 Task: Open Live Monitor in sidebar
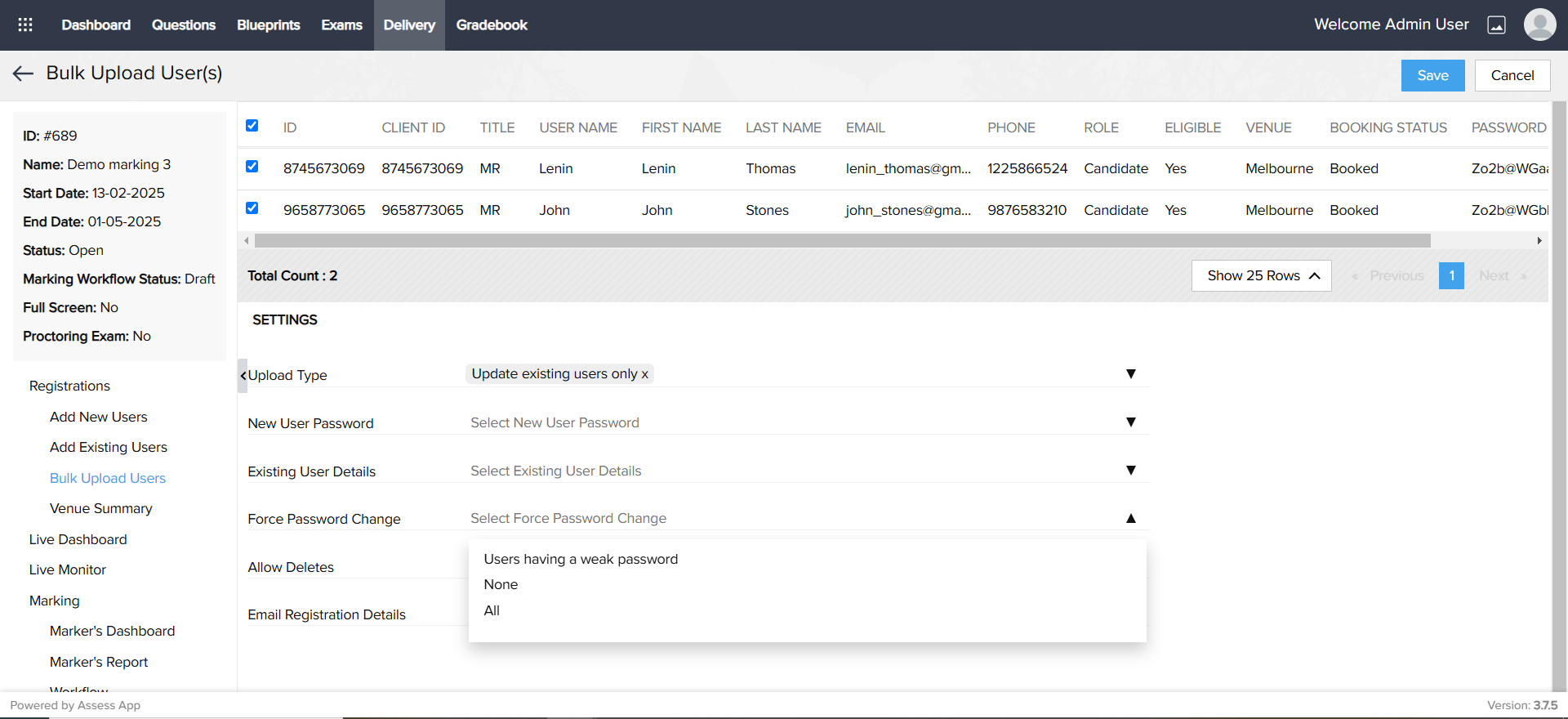click(68, 569)
